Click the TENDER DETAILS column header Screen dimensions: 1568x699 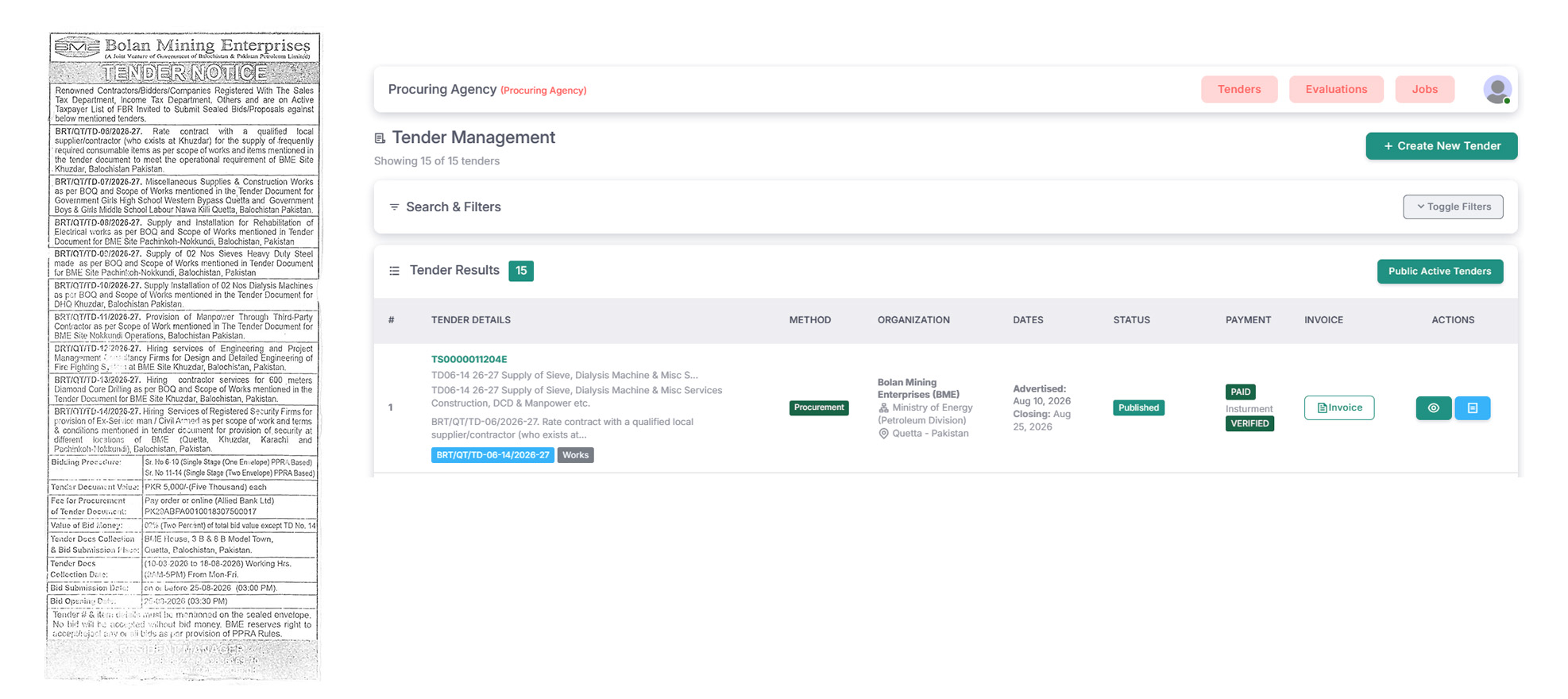471,320
